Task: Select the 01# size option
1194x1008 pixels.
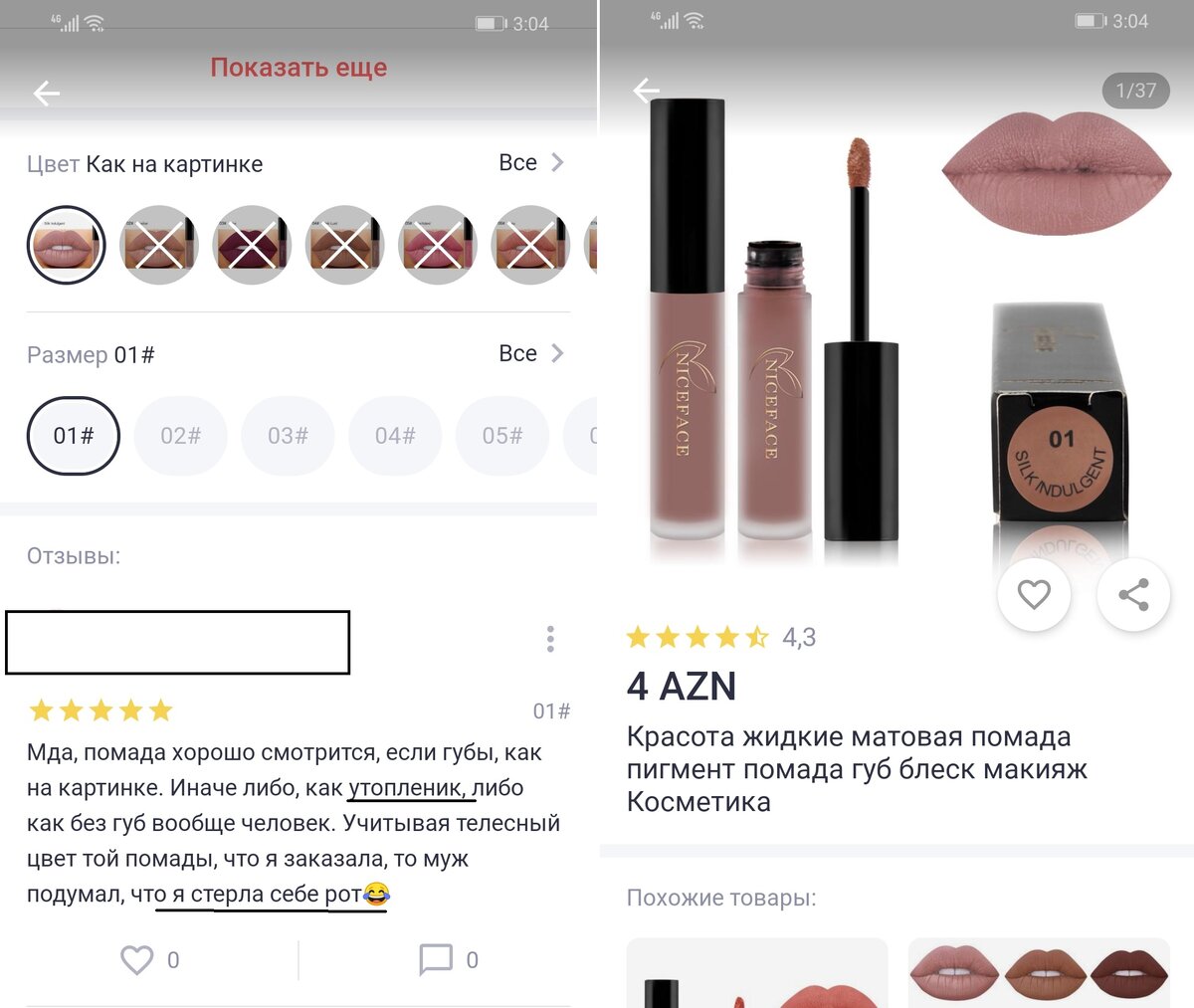Action: coord(73,436)
